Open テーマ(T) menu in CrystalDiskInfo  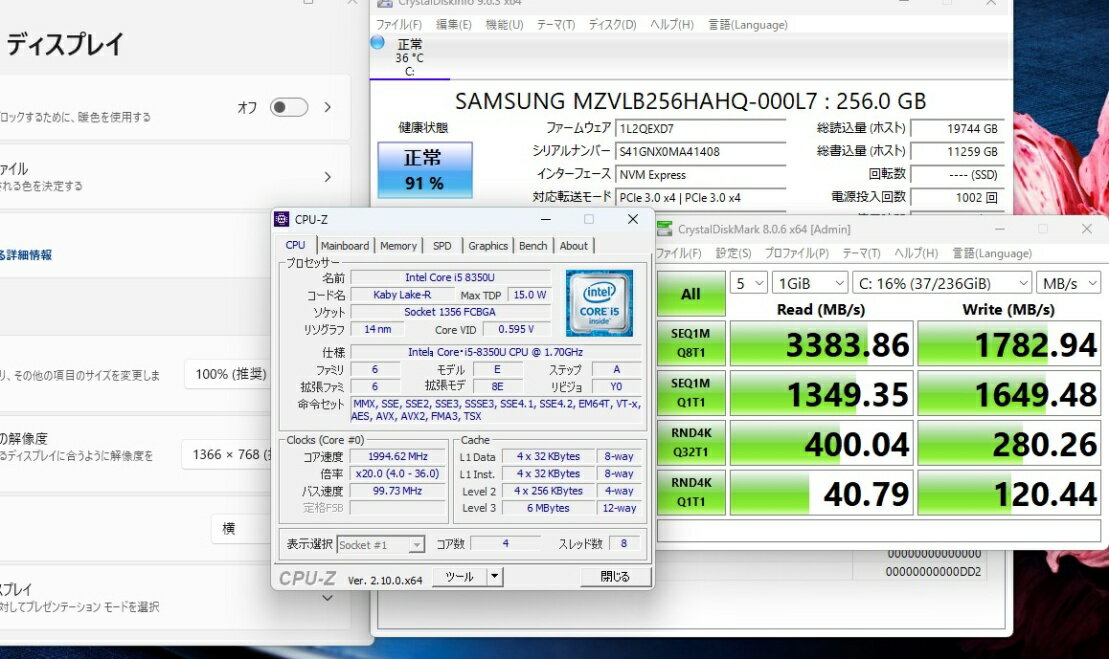coord(556,25)
